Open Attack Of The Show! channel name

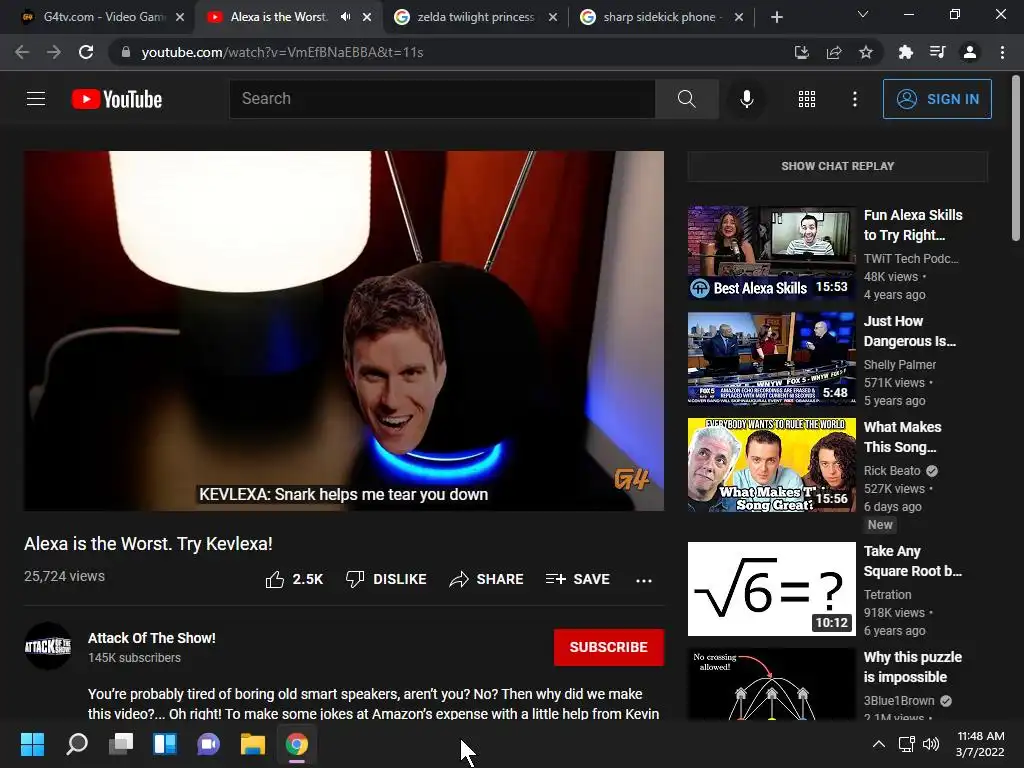click(152, 638)
